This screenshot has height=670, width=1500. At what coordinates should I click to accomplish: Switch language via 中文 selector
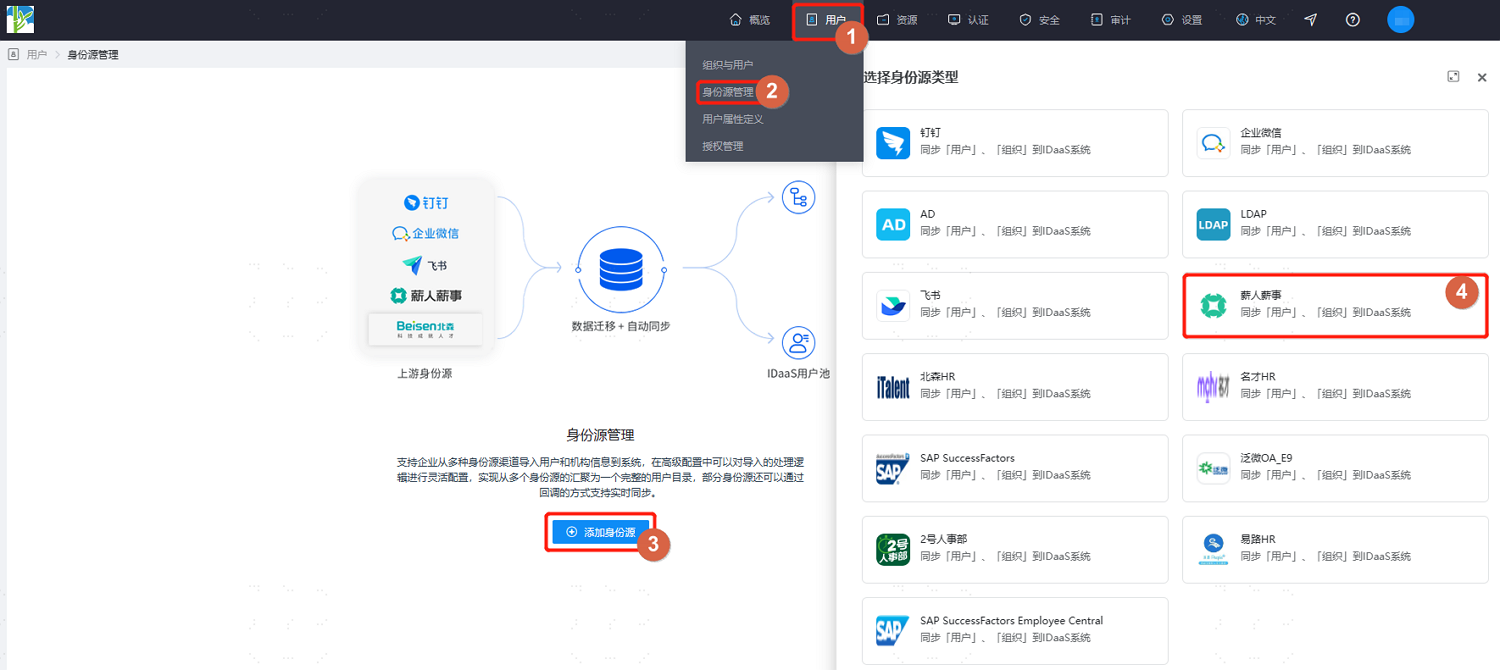(1256, 20)
